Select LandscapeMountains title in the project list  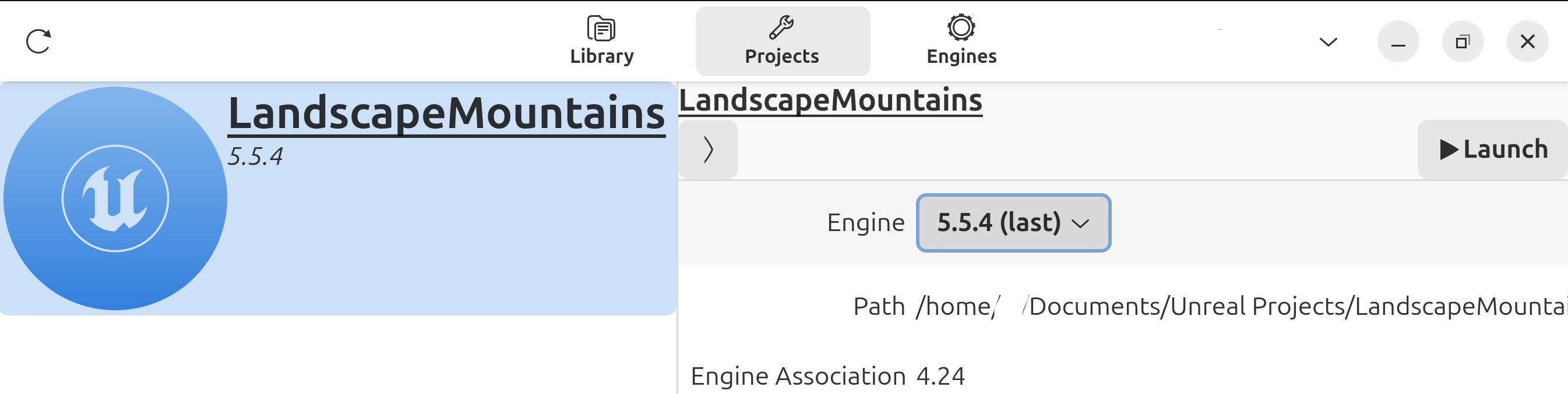pos(446,113)
